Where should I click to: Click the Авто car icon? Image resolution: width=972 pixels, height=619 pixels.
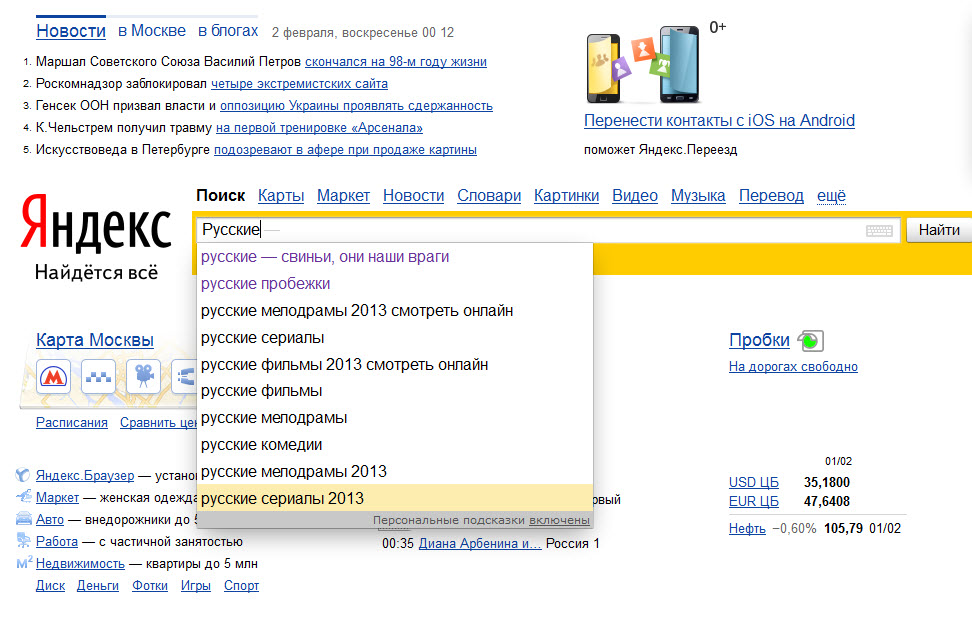[24, 519]
